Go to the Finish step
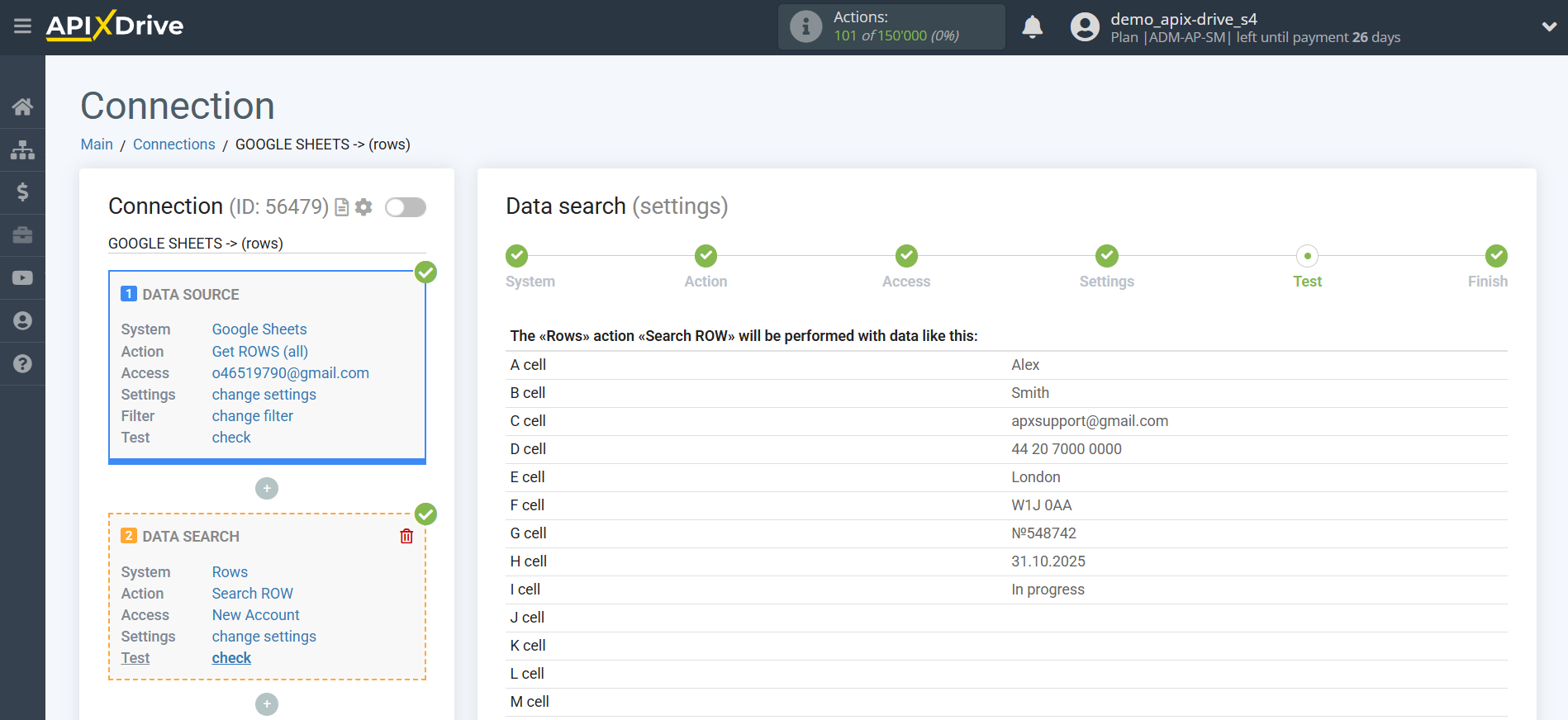The image size is (1568, 720). 1496,256
